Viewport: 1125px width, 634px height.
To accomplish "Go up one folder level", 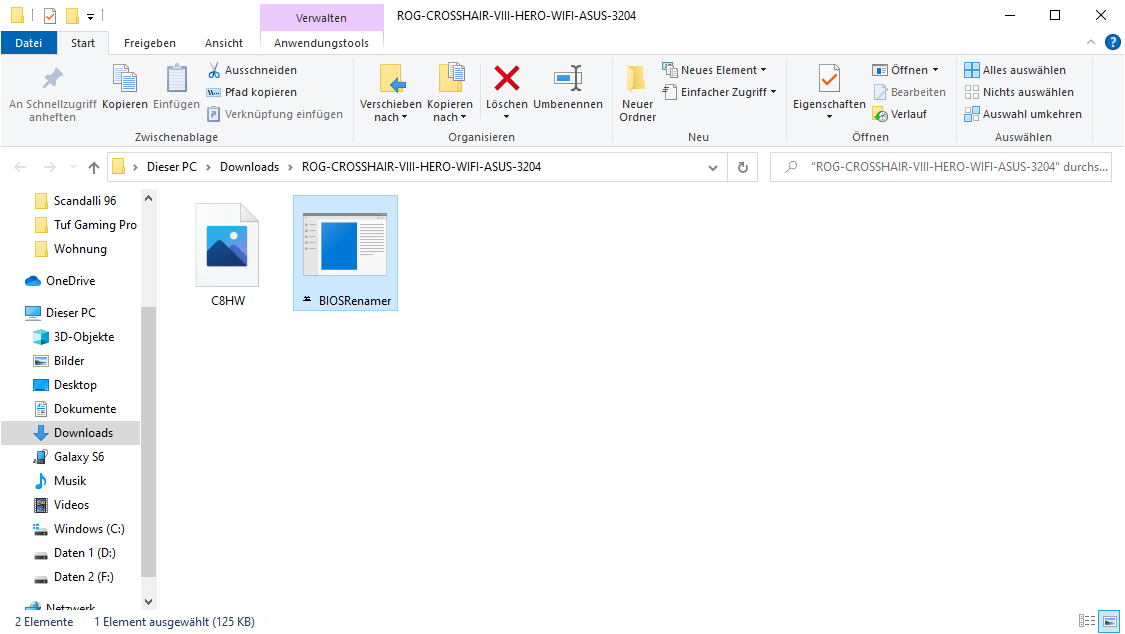I will tap(94, 167).
